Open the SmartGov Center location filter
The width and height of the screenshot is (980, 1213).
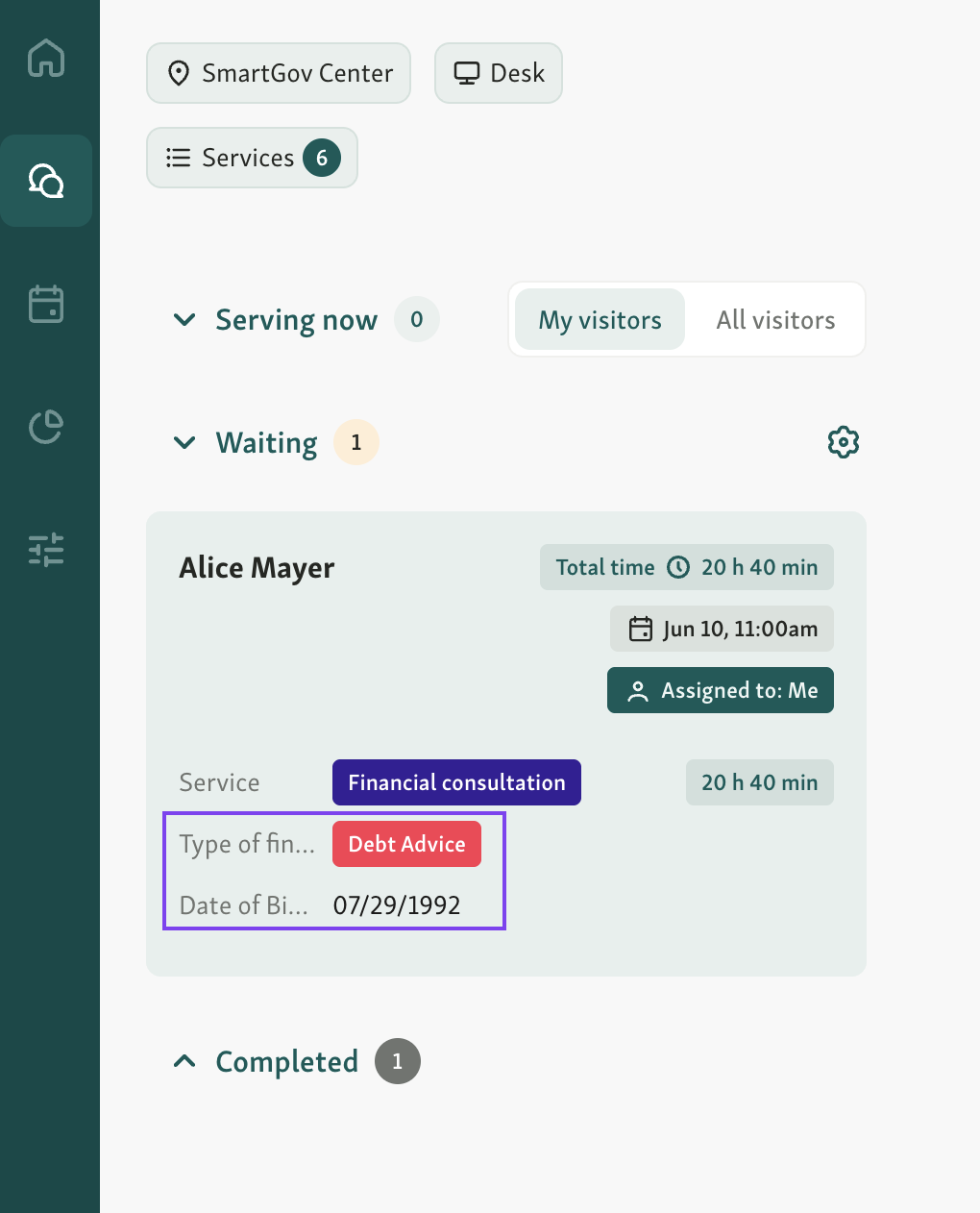pyautogui.click(x=278, y=73)
